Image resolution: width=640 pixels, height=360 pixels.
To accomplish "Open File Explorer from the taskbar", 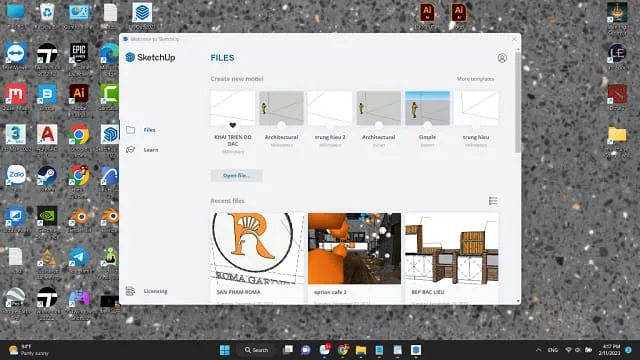I will pos(361,350).
